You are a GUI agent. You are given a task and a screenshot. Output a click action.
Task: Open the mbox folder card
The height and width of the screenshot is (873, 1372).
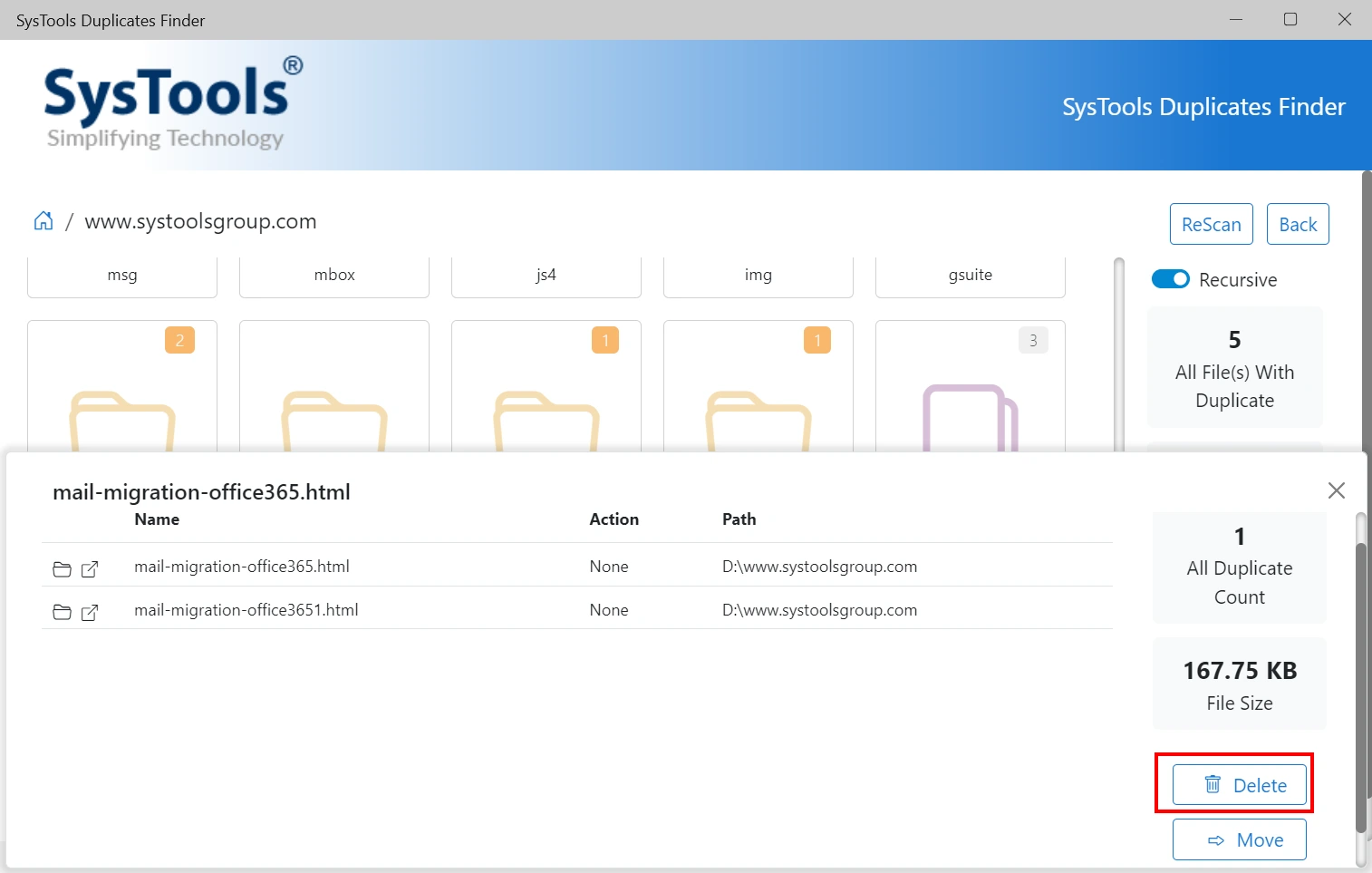[x=334, y=276]
